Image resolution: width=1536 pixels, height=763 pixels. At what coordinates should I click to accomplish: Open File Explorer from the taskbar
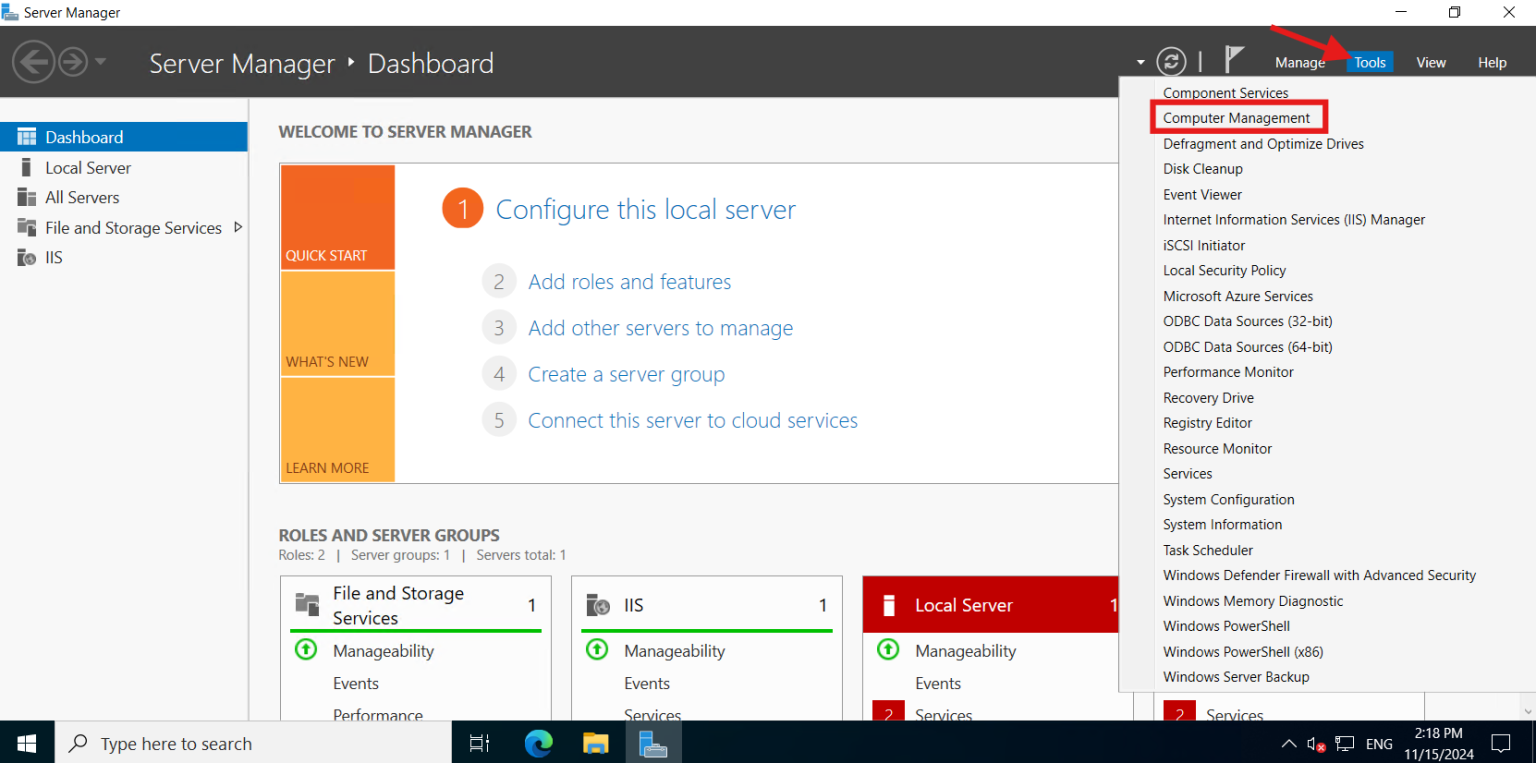(x=596, y=743)
